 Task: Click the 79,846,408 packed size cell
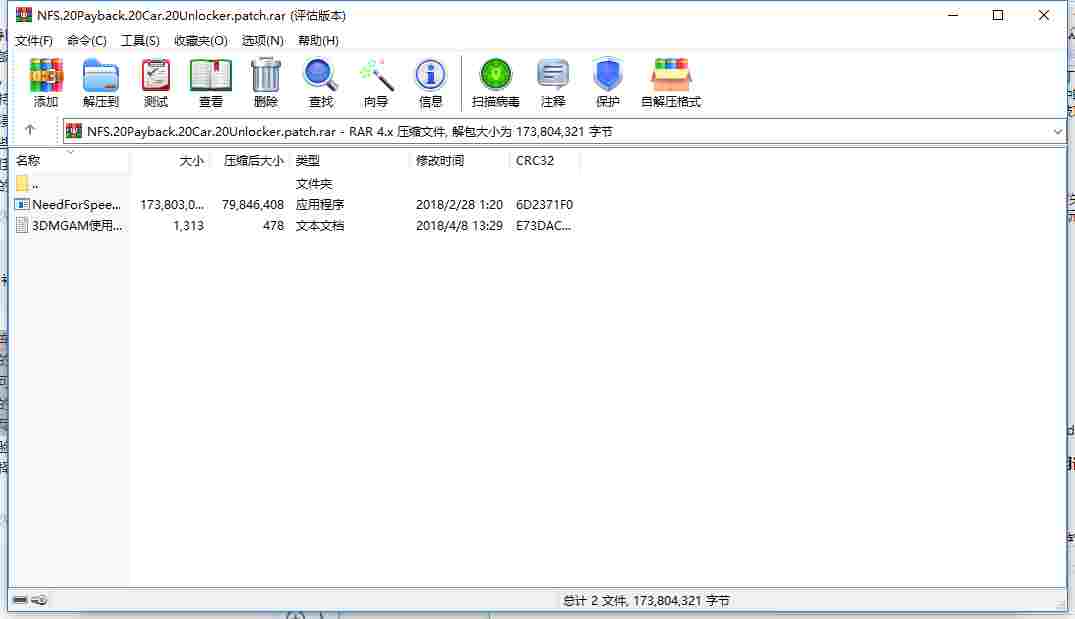point(252,204)
